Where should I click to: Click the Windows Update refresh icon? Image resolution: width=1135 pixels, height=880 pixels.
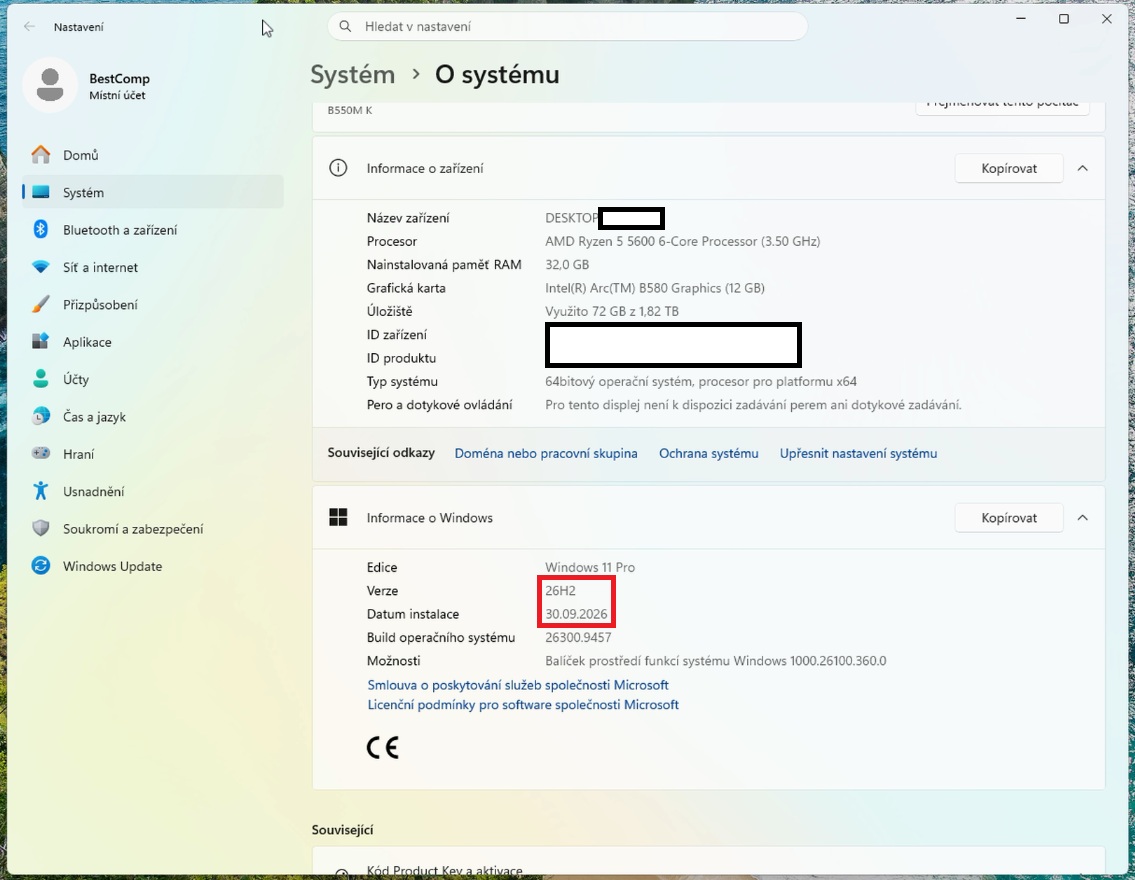[x=41, y=566]
